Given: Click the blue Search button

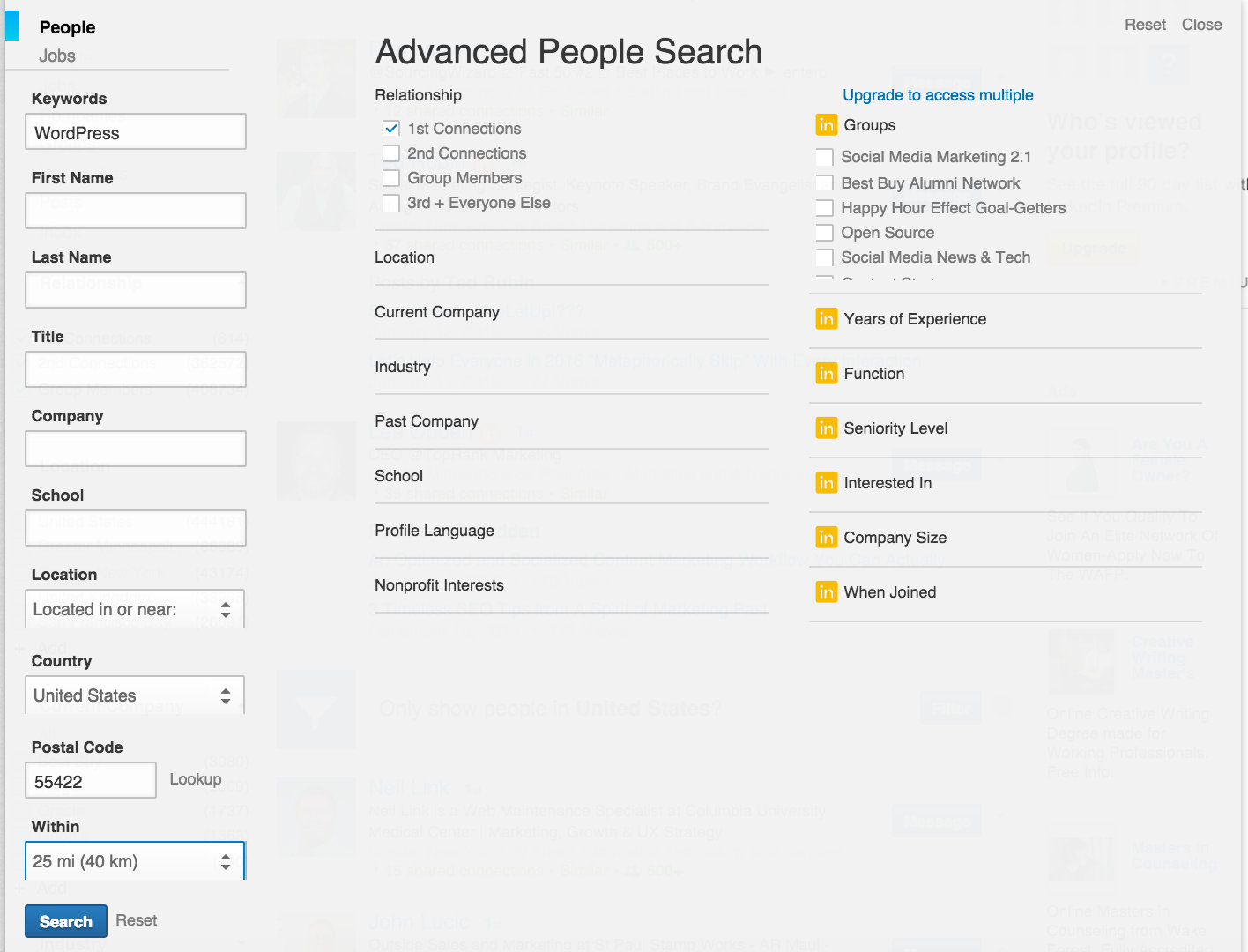Looking at the screenshot, I should click(x=65, y=920).
